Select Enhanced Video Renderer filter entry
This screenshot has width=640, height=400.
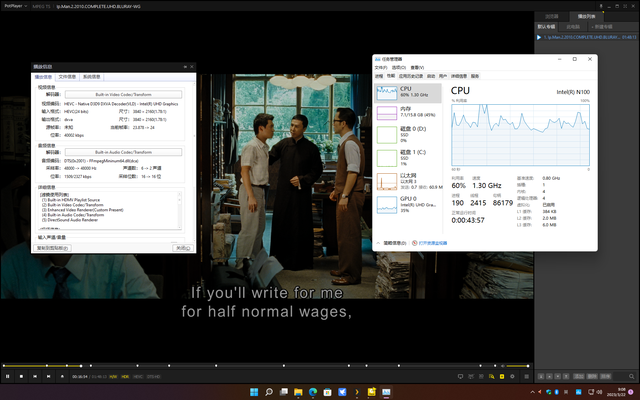tap(82, 210)
